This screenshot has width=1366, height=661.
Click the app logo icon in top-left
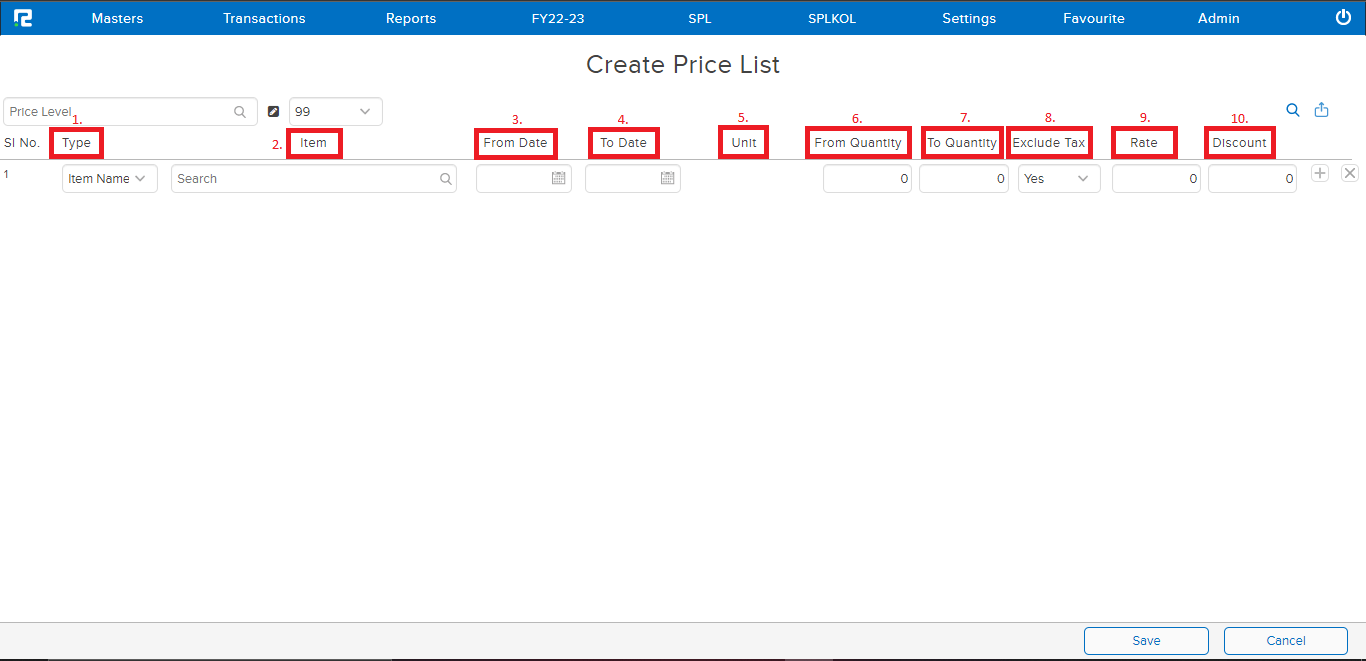(x=22, y=18)
